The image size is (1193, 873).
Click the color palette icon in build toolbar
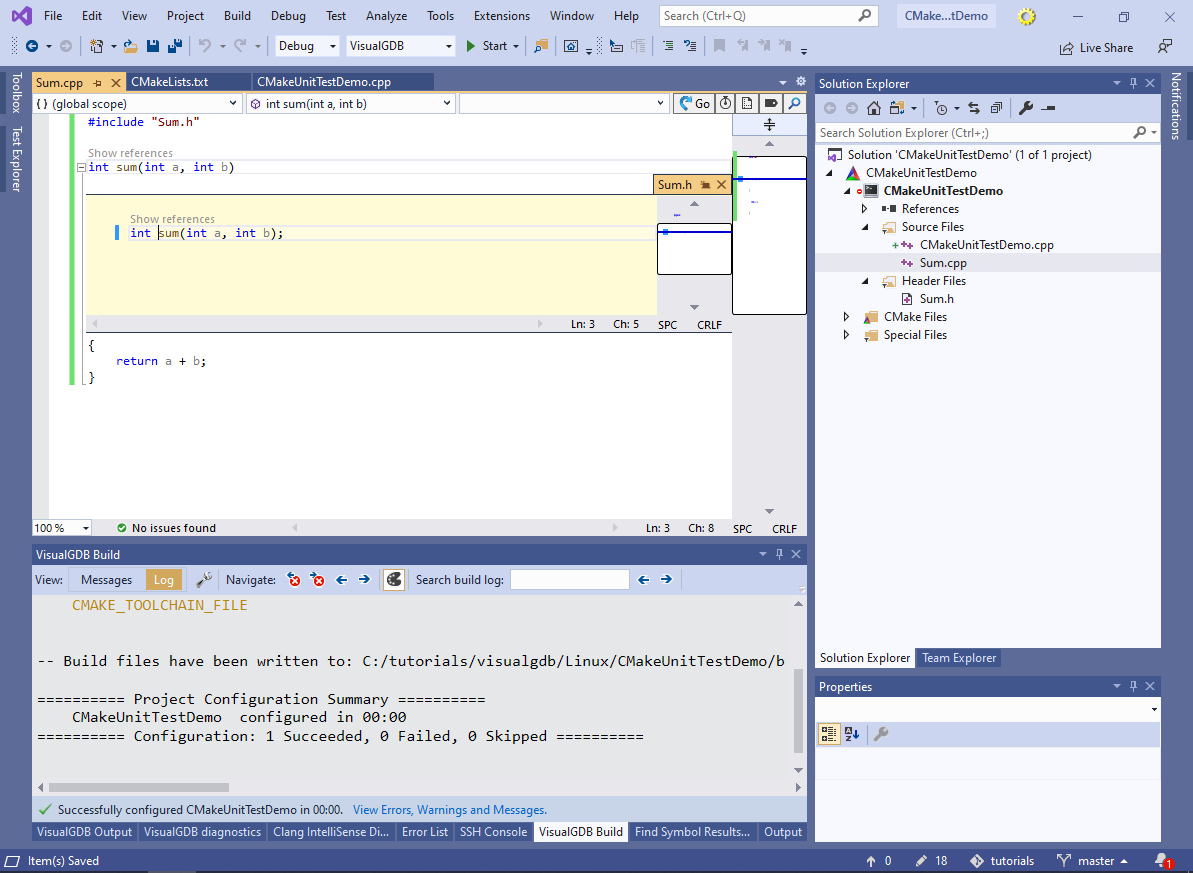click(394, 580)
